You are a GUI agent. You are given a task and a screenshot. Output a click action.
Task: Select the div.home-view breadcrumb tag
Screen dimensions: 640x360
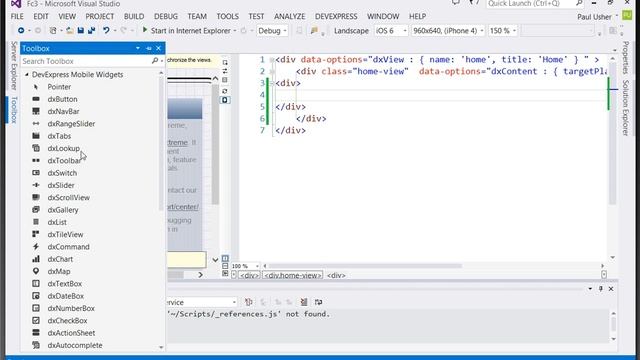coord(293,275)
